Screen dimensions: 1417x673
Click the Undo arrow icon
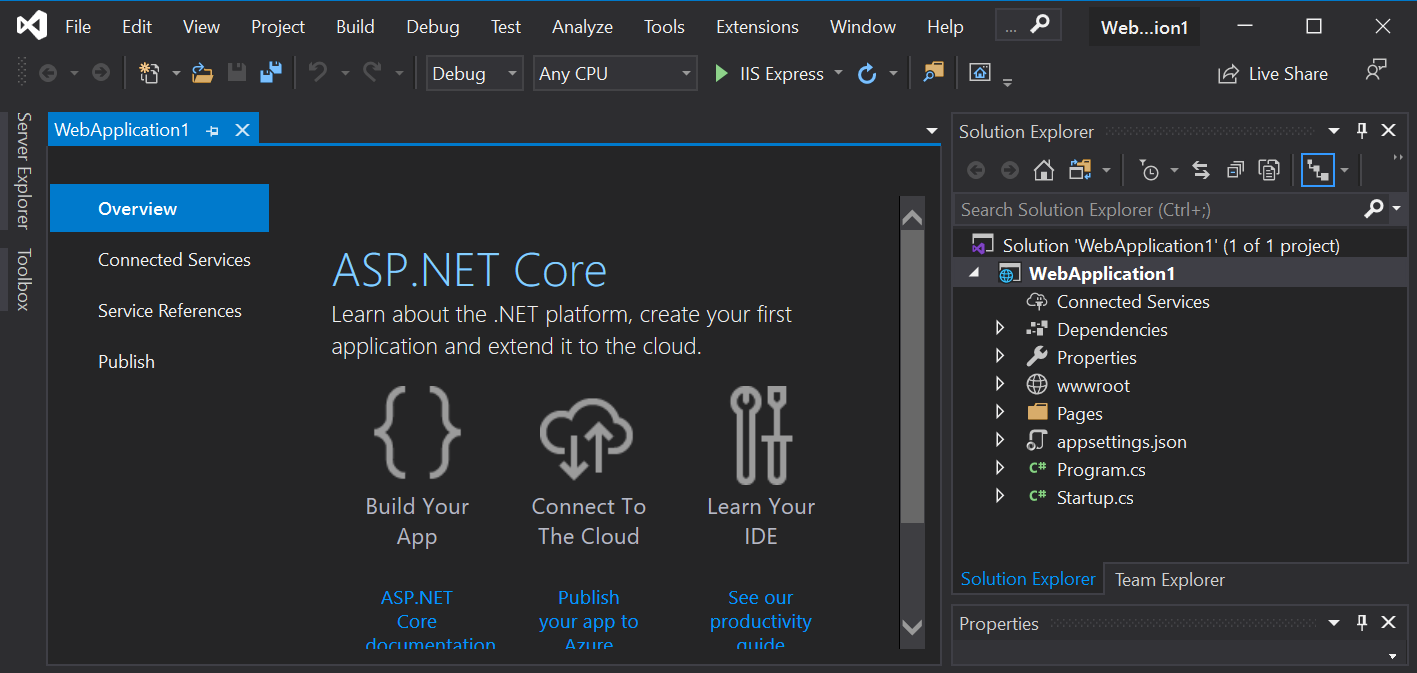click(x=318, y=72)
